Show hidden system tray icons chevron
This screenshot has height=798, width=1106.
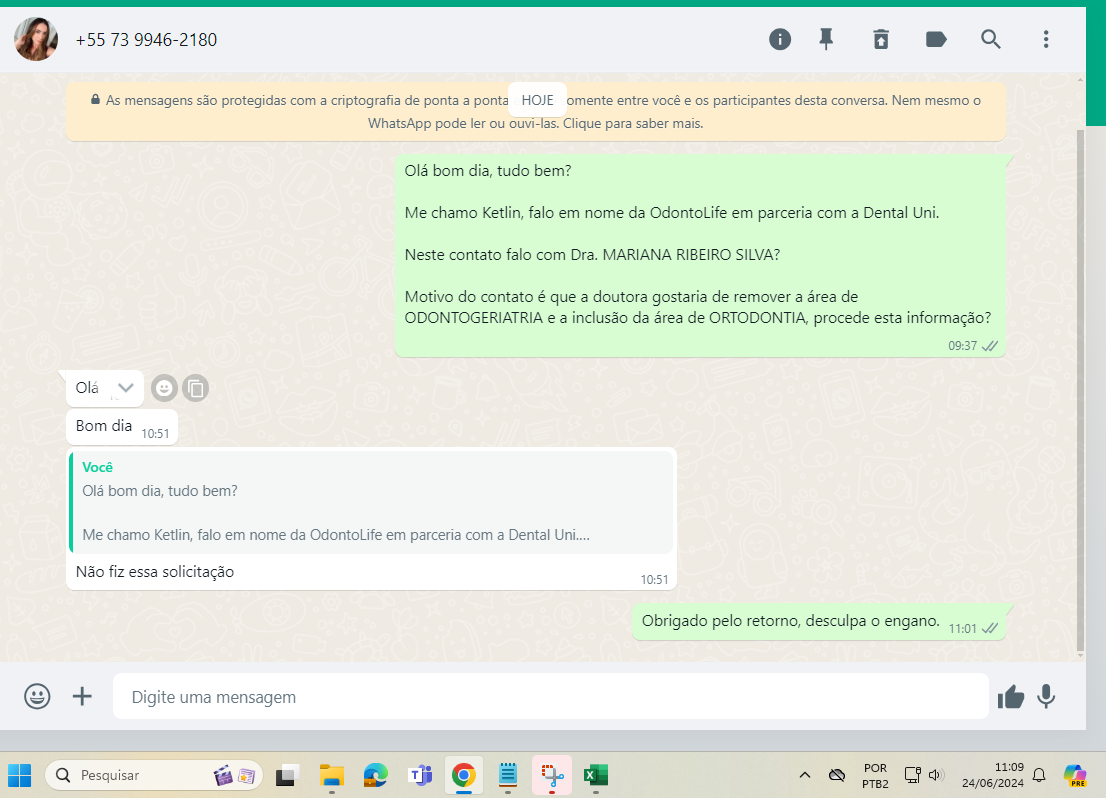coord(805,775)
